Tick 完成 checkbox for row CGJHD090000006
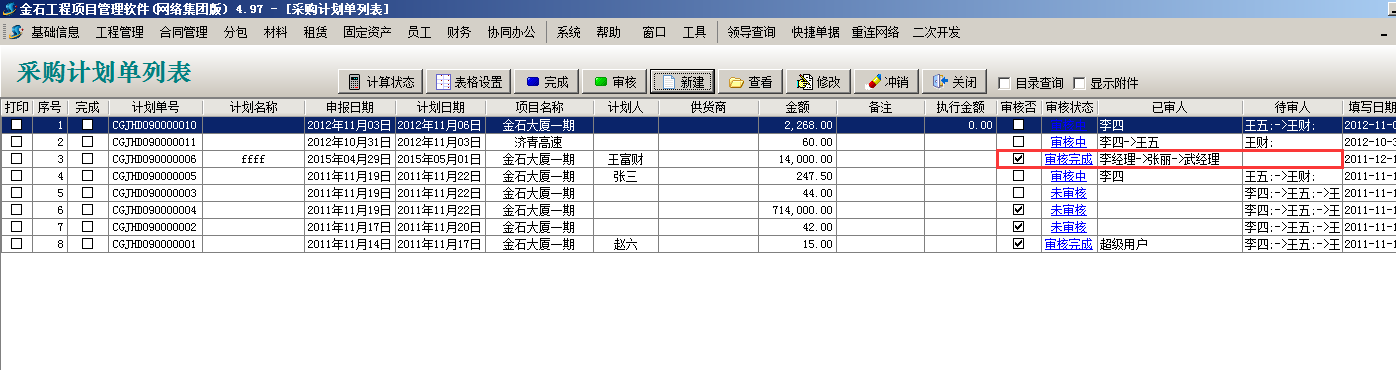Image resolution: width=1396 pixels, height=370 pixels. 87,158
